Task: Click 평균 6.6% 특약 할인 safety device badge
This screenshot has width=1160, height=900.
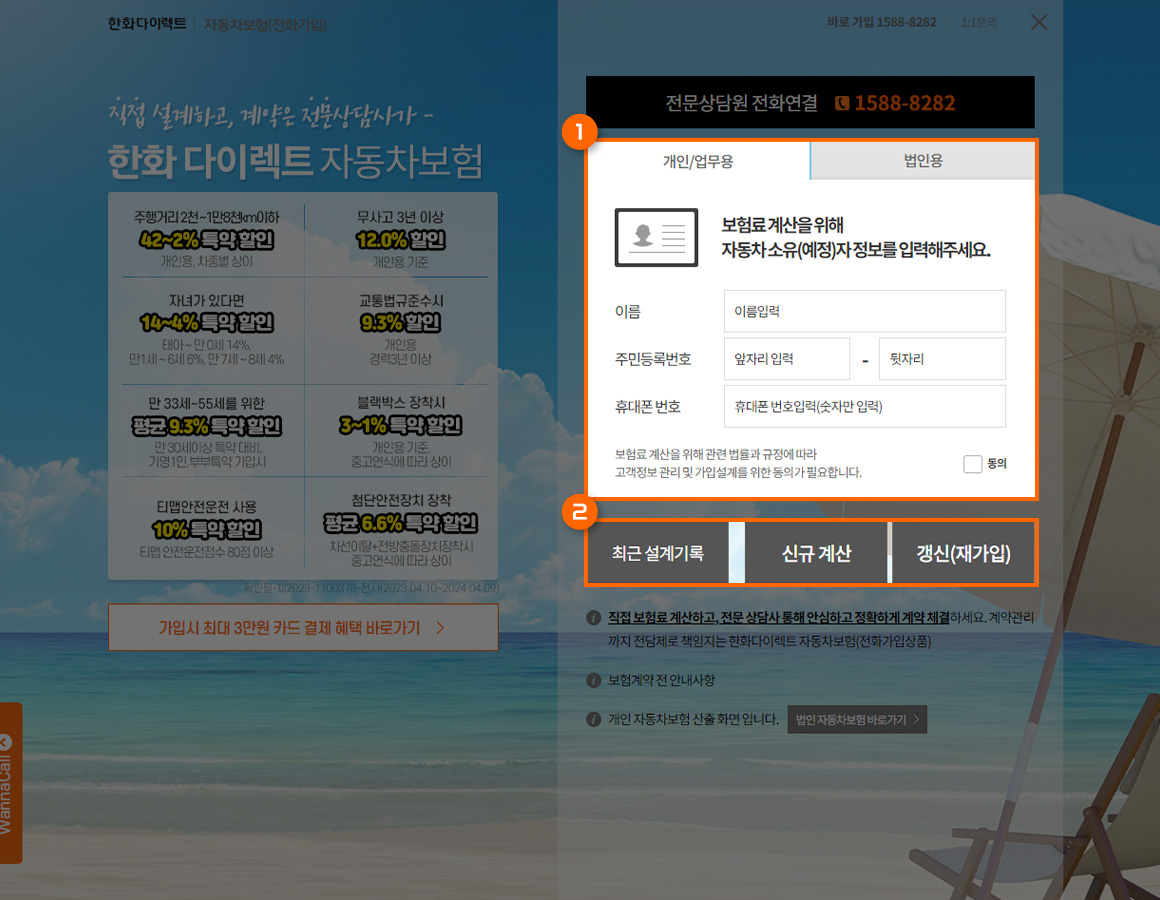Action: coord(400,523)
